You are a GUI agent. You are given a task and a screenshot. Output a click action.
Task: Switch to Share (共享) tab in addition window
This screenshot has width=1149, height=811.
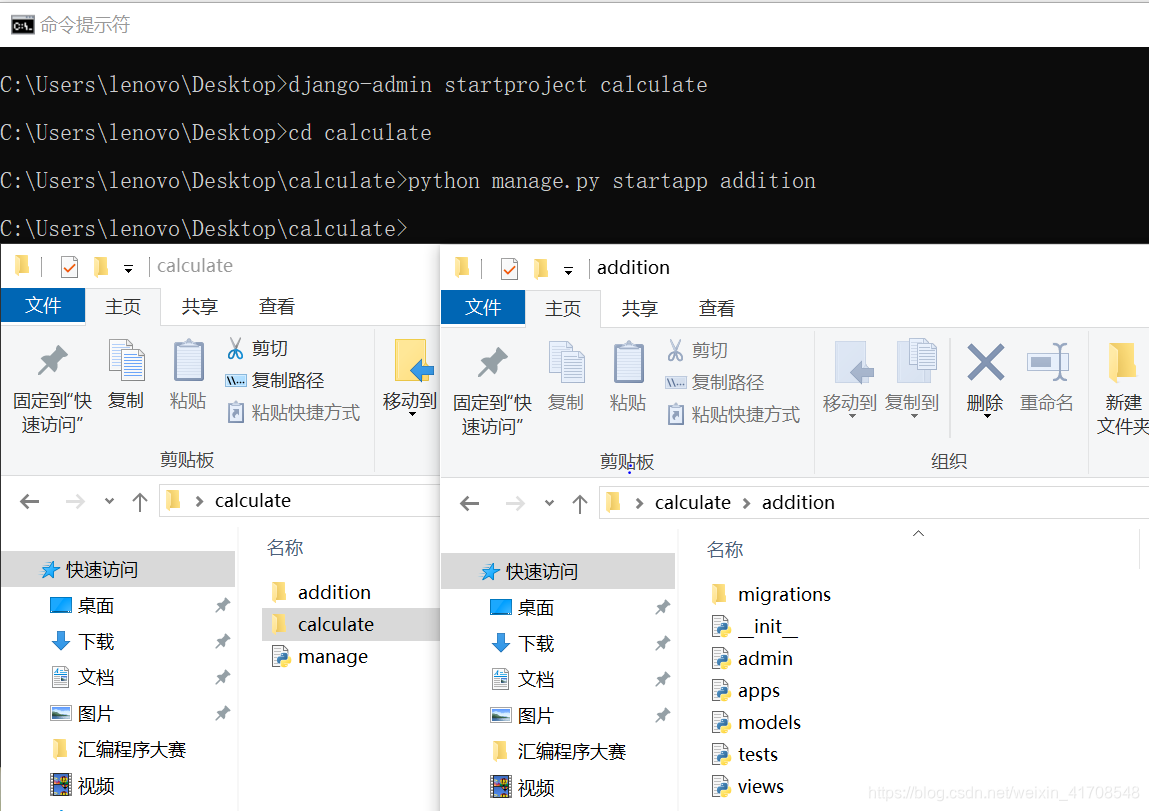pos(640,308)
